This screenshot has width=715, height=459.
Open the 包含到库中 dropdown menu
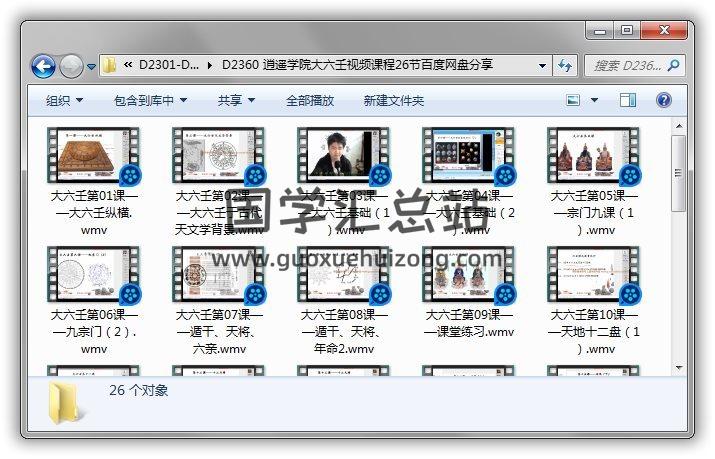coord(150,100)
